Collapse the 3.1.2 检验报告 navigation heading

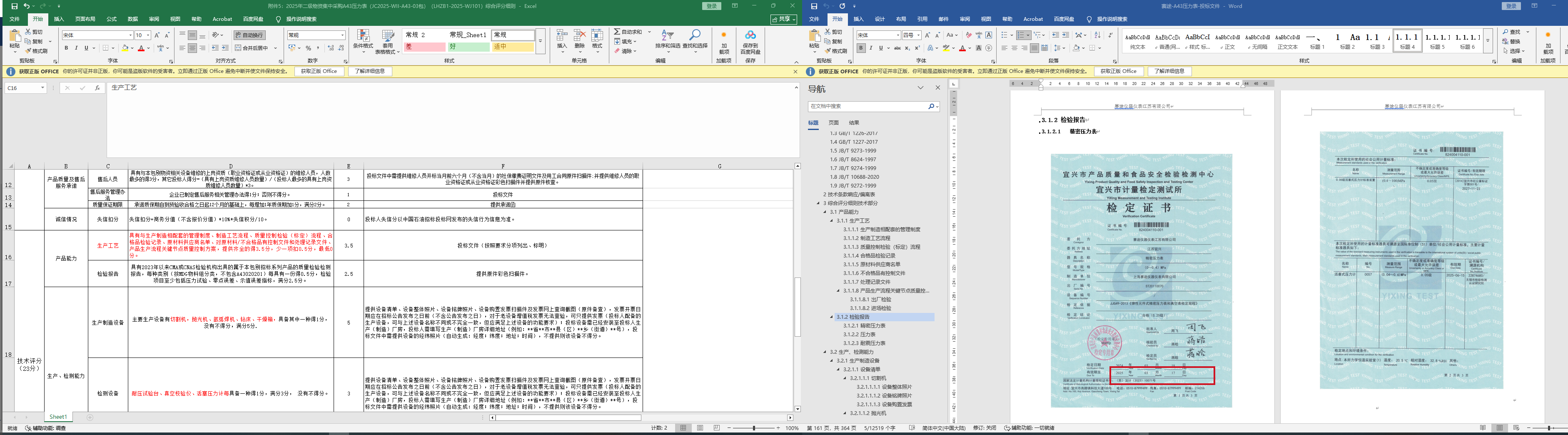click(832, 317)
